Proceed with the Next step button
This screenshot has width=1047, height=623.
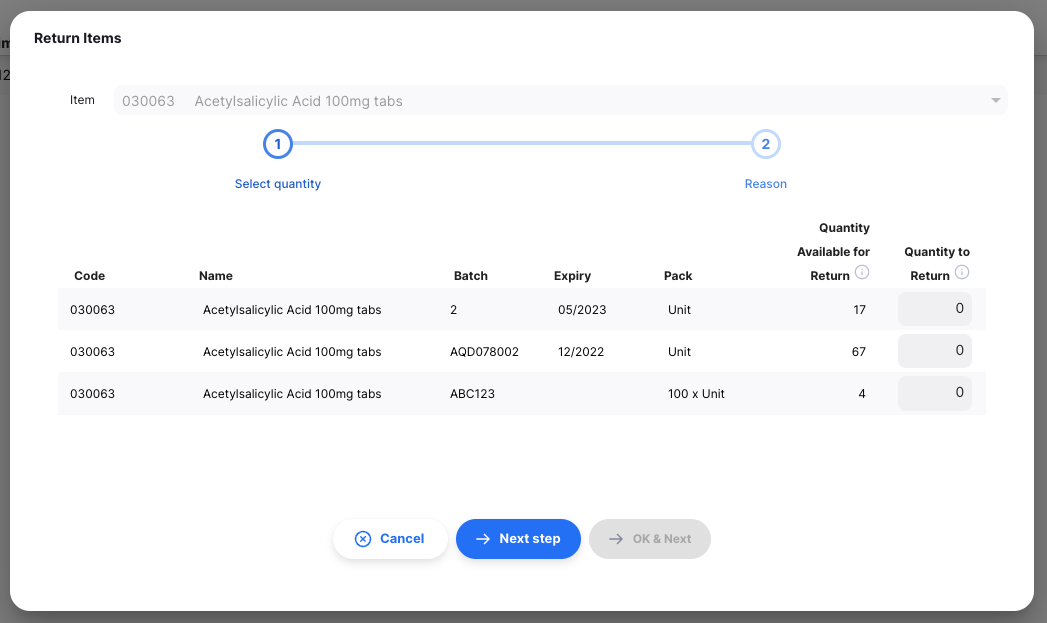point(518,539)
